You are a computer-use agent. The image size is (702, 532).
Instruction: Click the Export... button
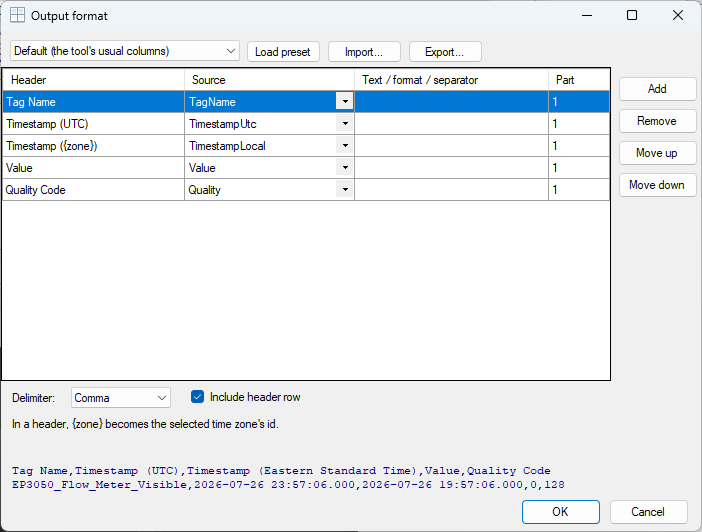pos(445,52)
